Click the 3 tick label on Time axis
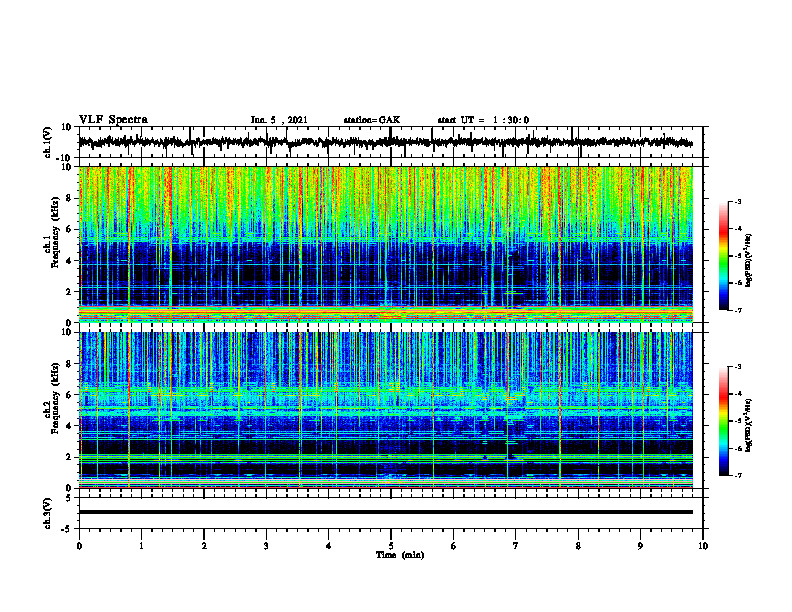Viewport: 792px width, 612px height. tap(266, 546)
